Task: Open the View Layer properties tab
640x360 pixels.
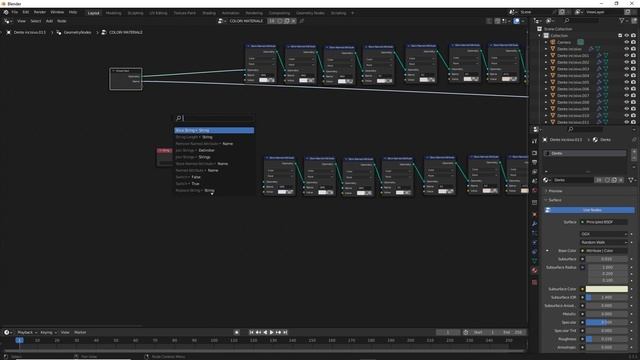Action: click(x=534, y=172)
